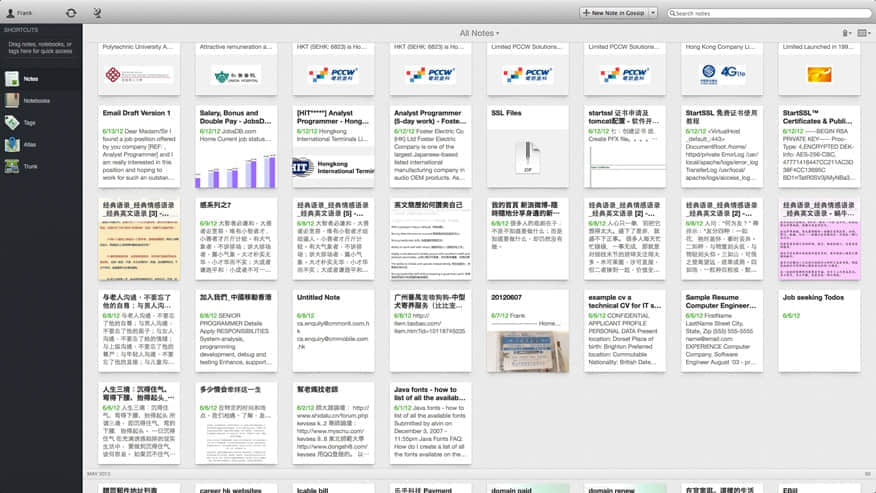876x493 pixels.
Task: Open the Polytechnic University note card
Action: 139,68
